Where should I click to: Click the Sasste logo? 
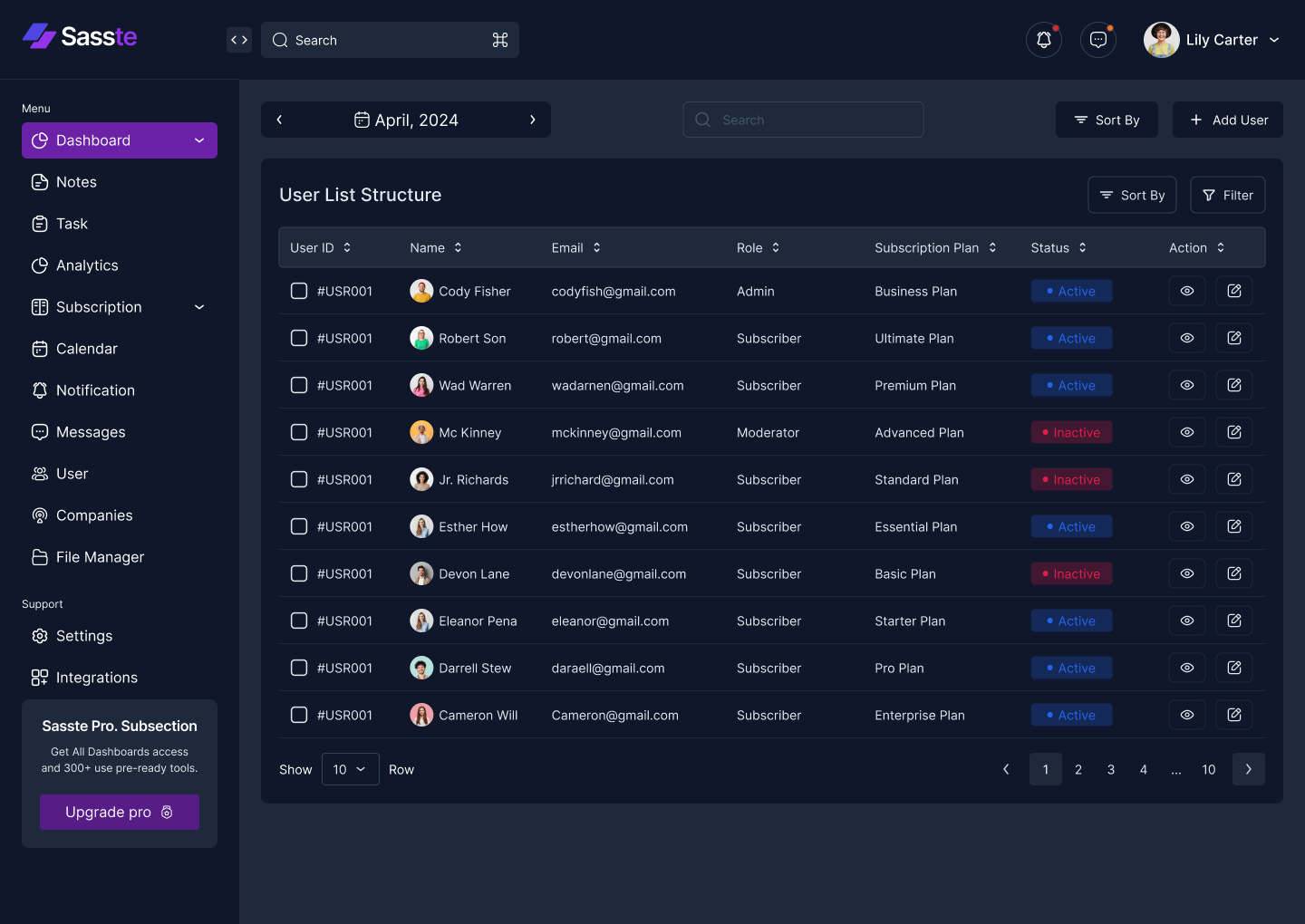point(80,36)
